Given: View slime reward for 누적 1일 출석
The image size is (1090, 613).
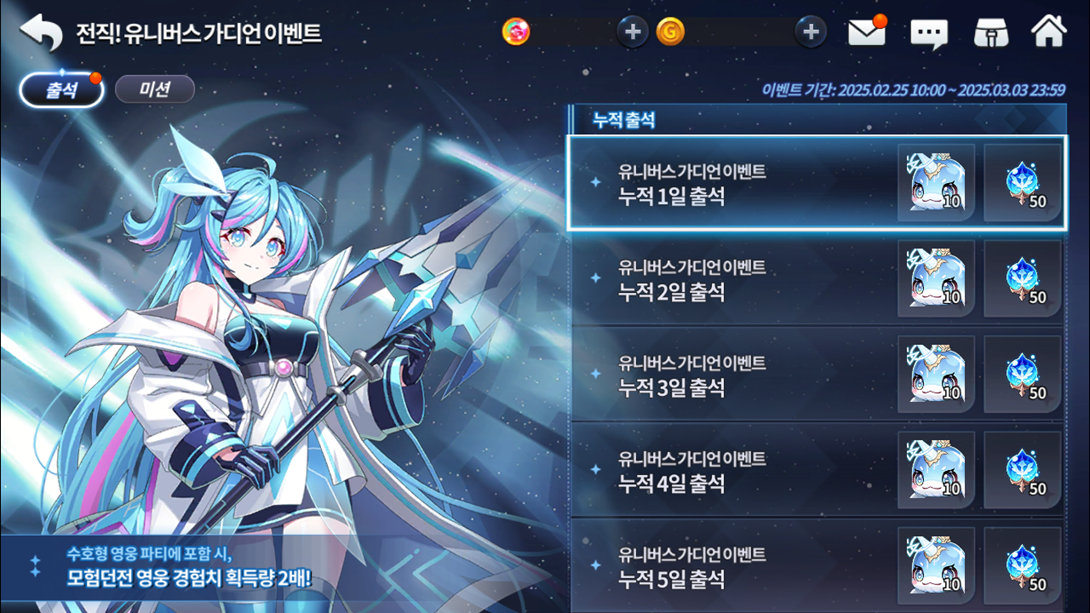Looking at the screenshot, I should (936, 183).
